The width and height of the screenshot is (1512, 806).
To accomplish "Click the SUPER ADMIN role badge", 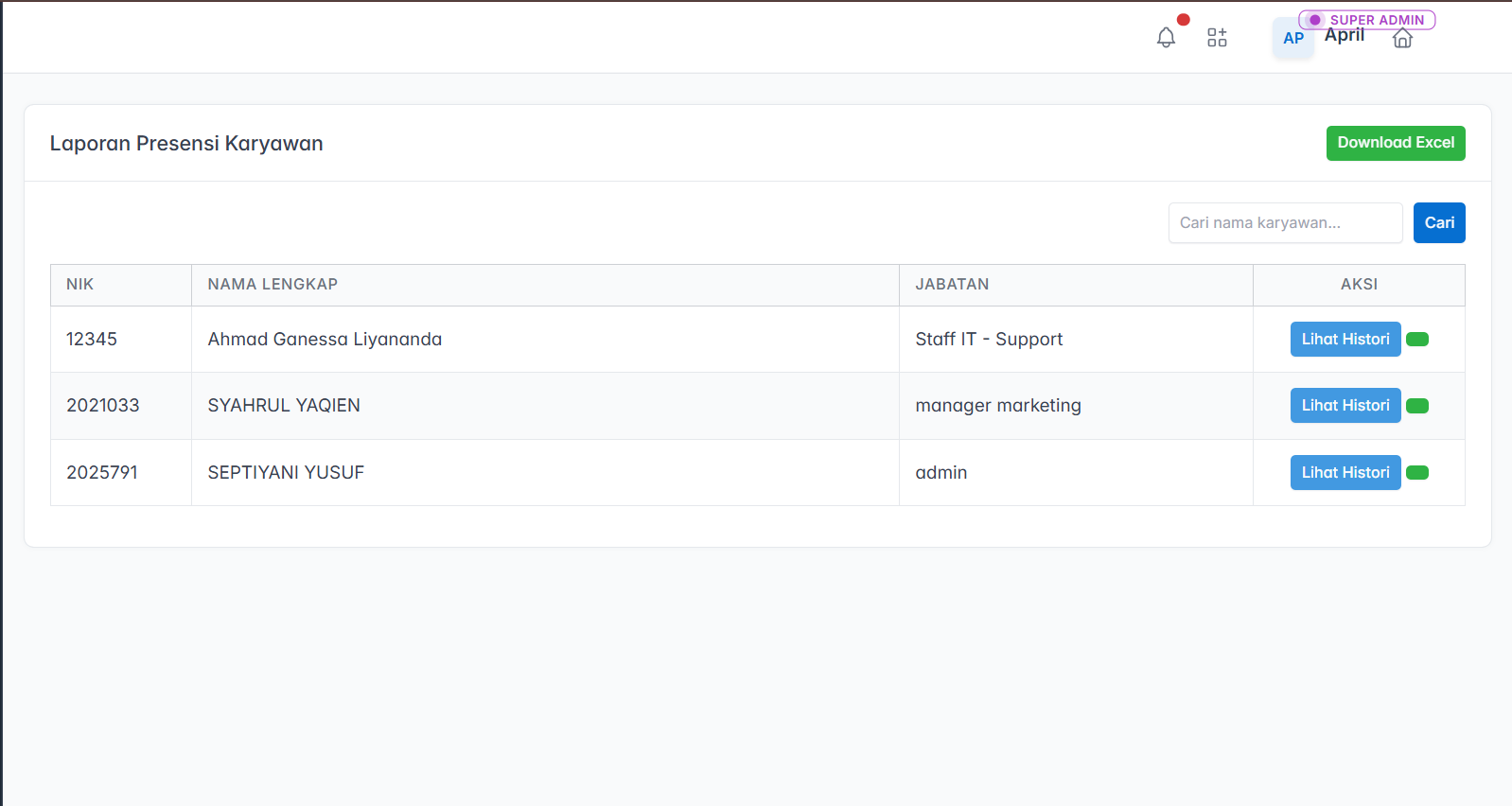I will [x=1367, y=20].
